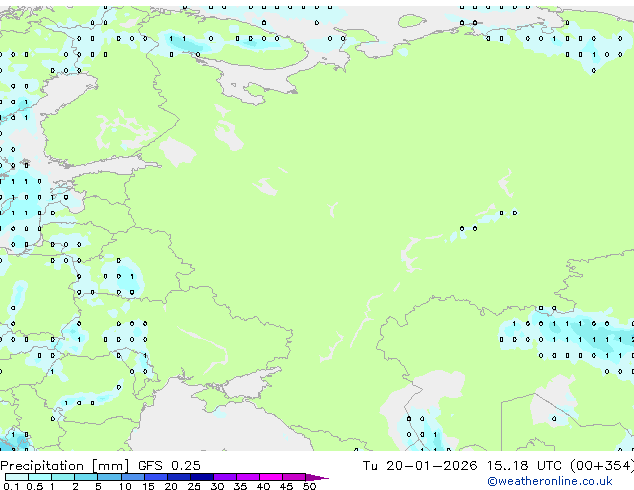Click the legend value '10'
Image resolution: width=634 pixels, height=490 pixels.
click(125, 486)
